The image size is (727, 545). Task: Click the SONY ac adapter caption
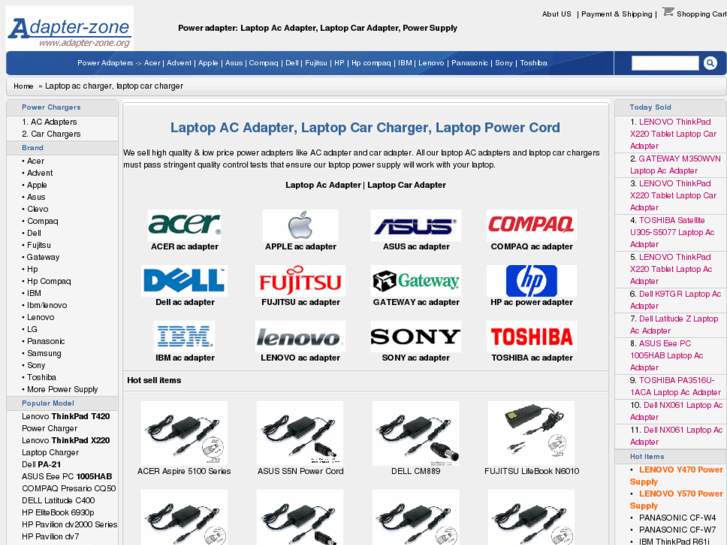(415, 358)
